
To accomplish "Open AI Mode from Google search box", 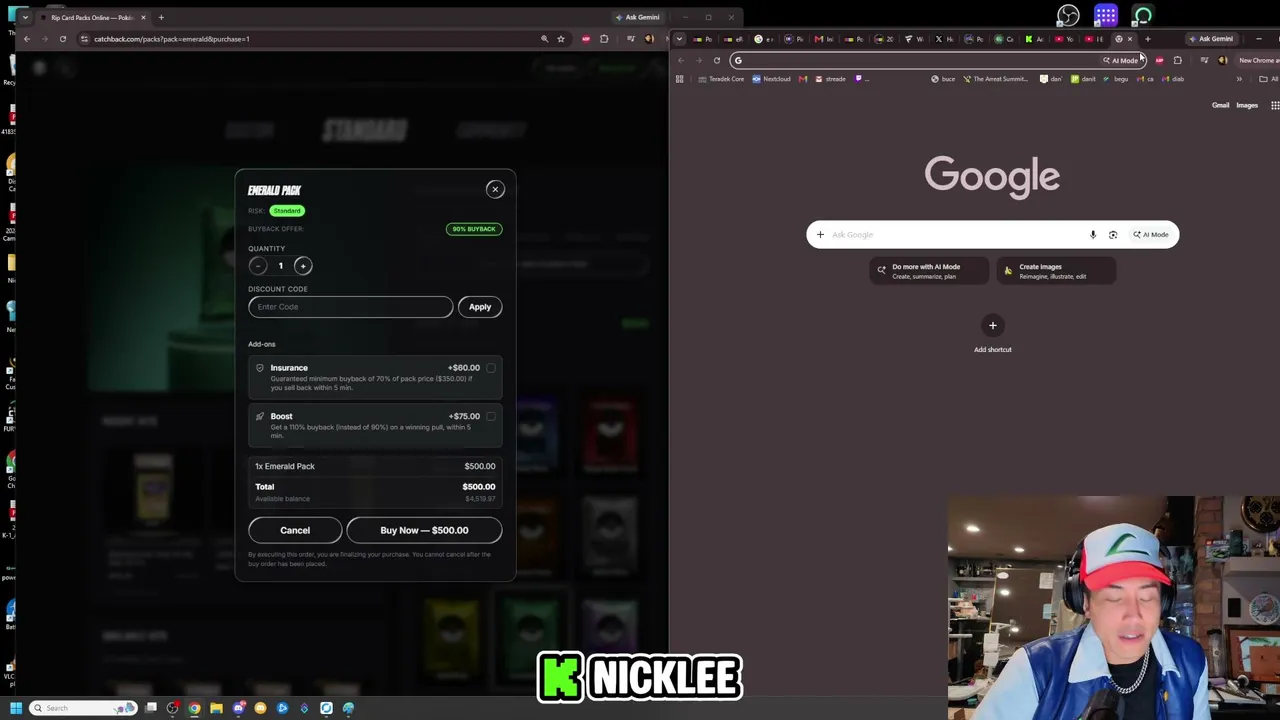I will (x=1151, y=235).
